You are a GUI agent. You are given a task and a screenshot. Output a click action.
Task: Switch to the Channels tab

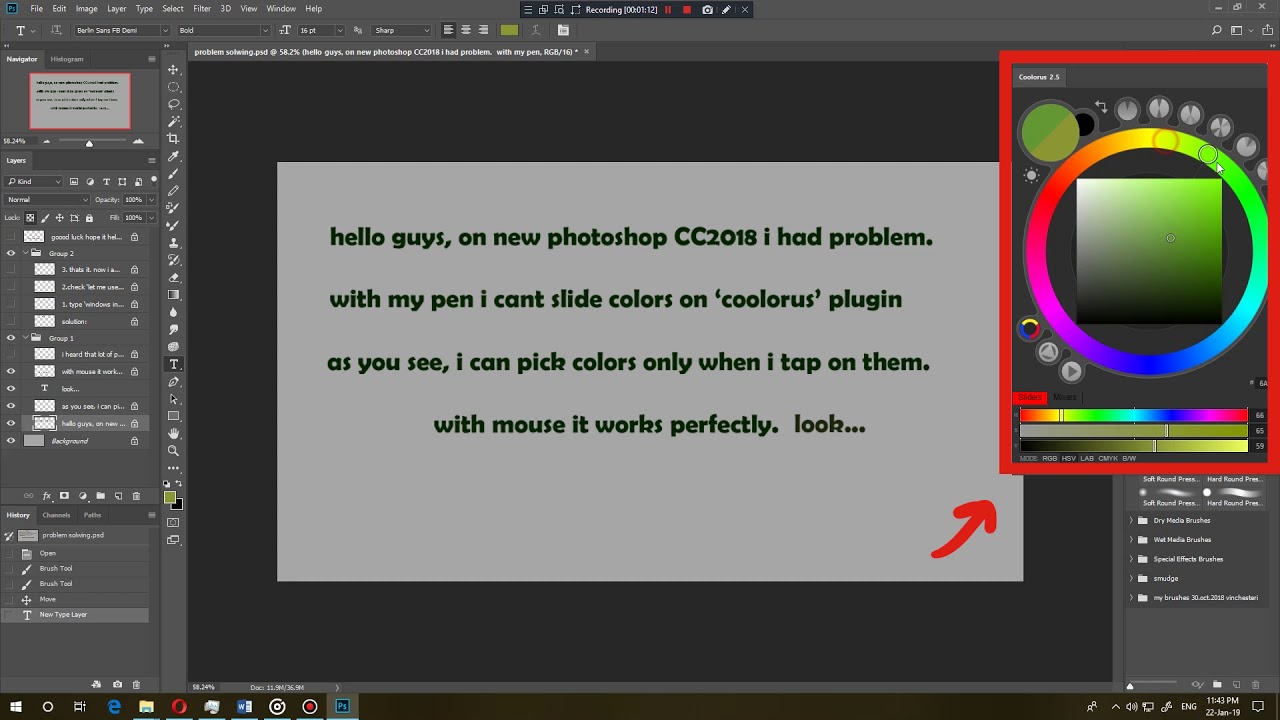(x=56, y=515)
